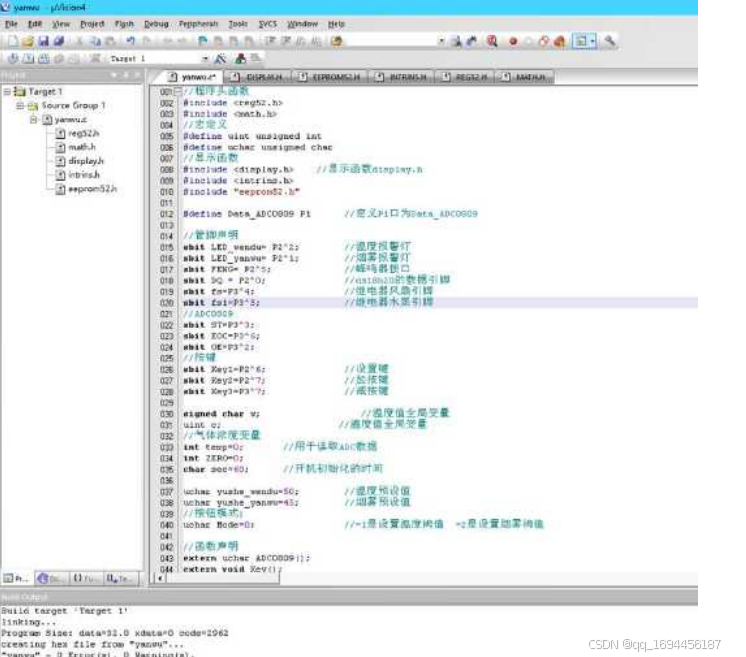
Task: Switch to the EEPROM52.H editor tab
Action: 330,77
